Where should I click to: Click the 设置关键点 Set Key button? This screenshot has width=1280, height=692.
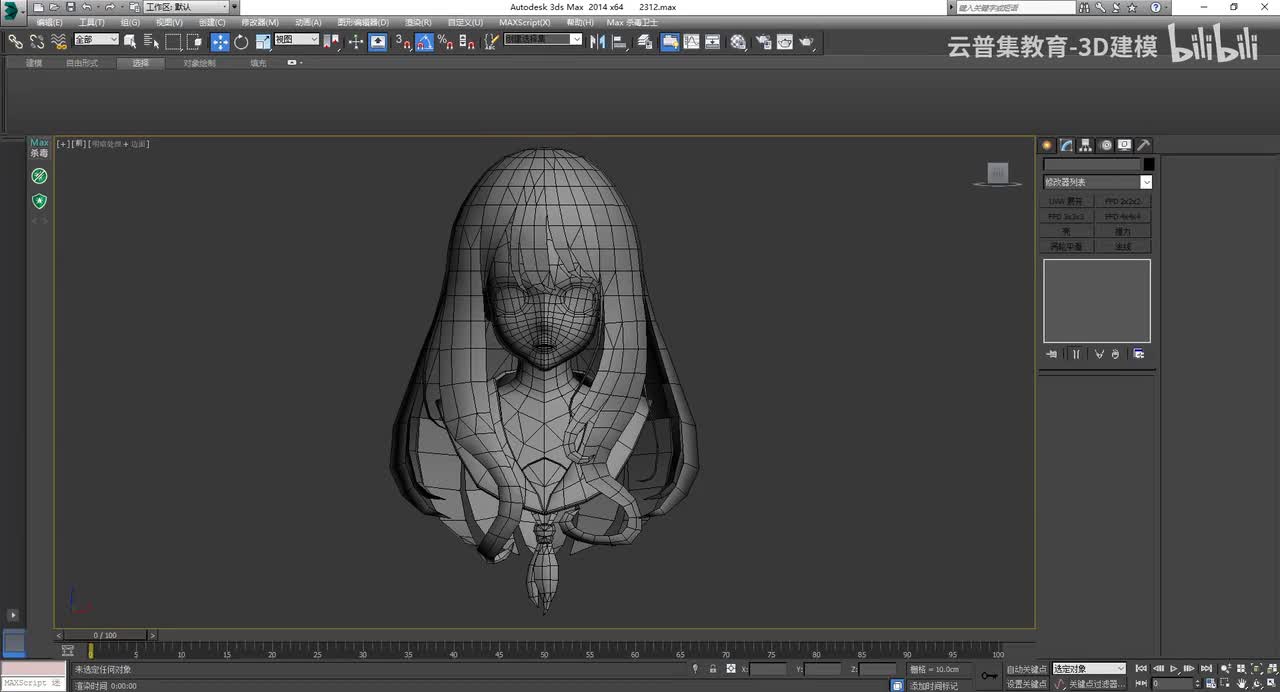coord(1026,684)
